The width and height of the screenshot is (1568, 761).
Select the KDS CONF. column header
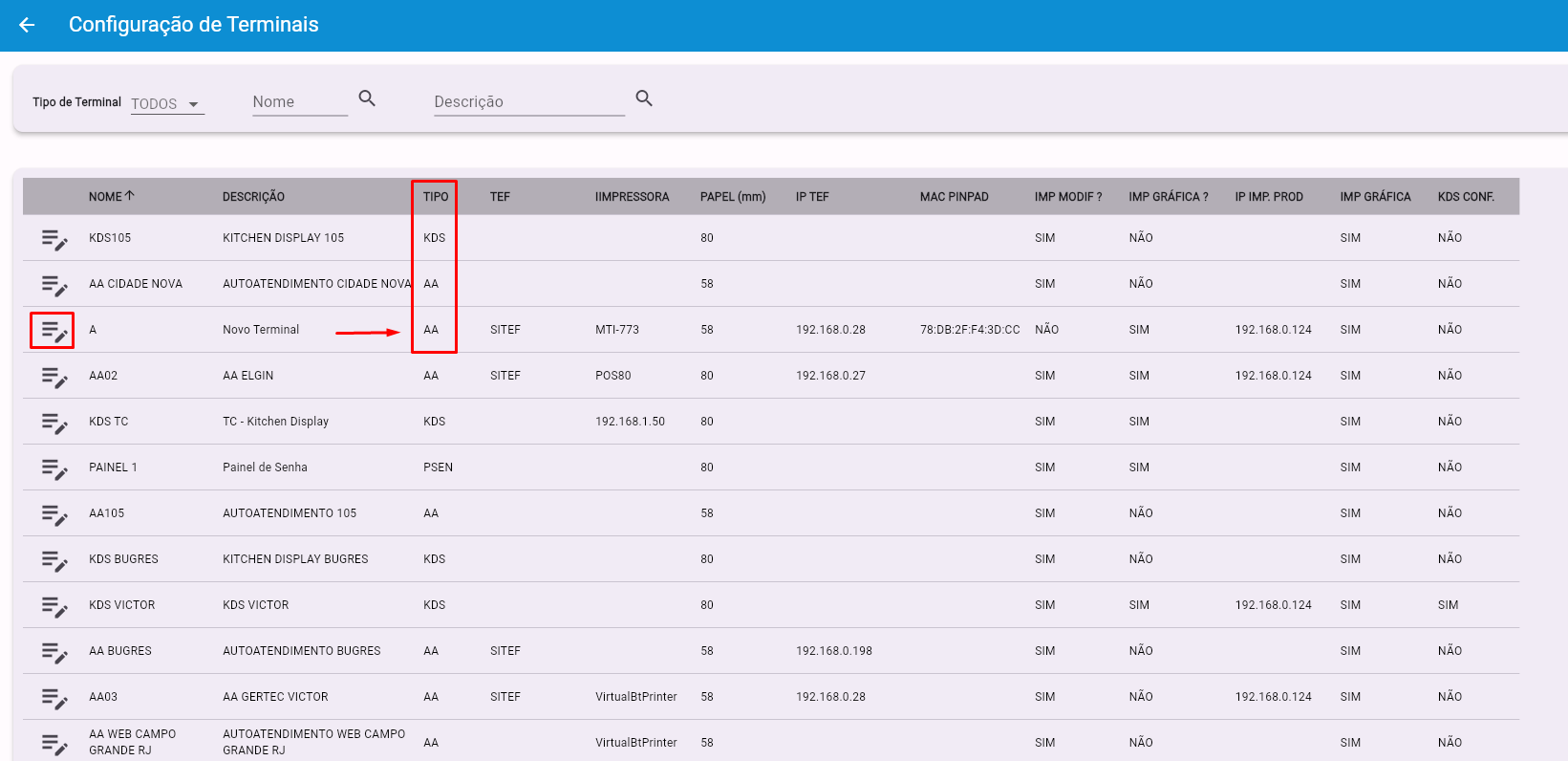tap(1465, 197)
